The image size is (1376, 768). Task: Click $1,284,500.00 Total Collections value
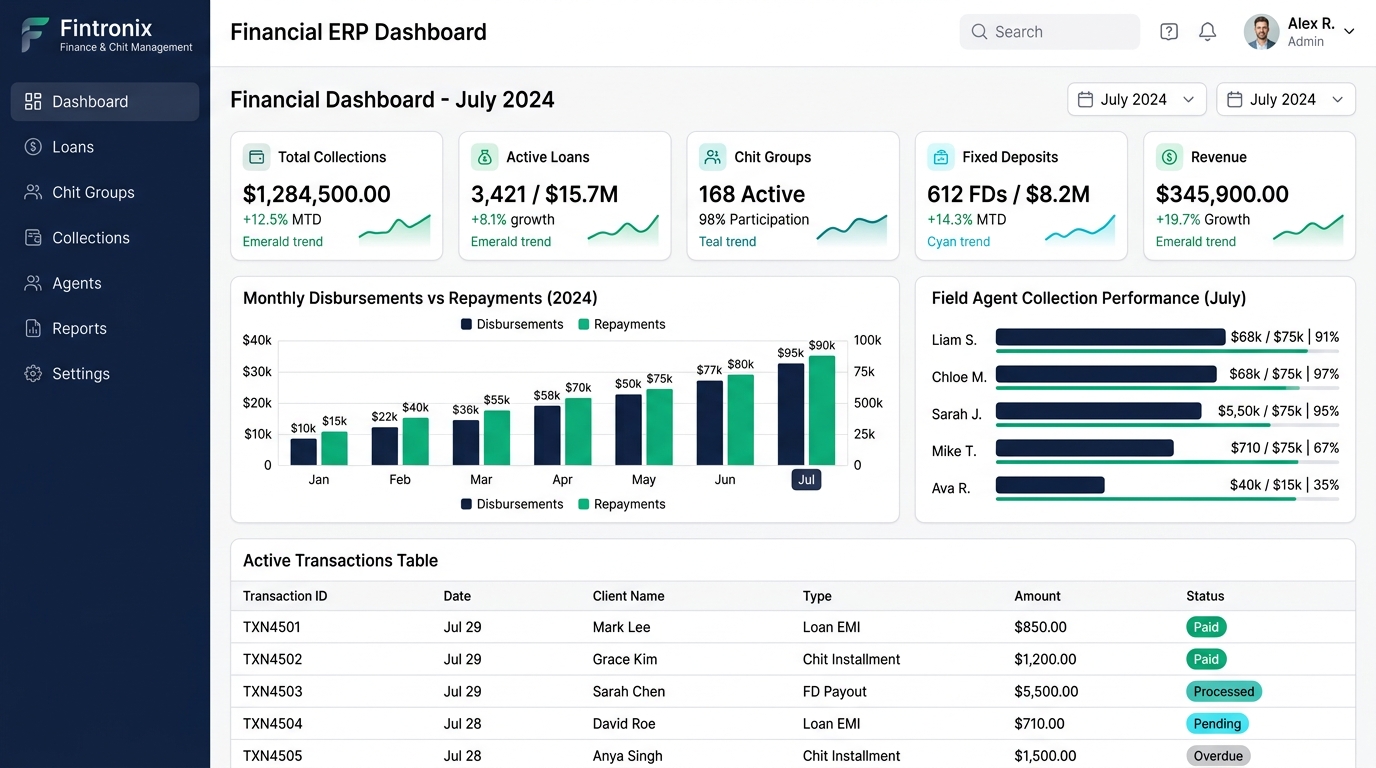click(x=317, y=194)
